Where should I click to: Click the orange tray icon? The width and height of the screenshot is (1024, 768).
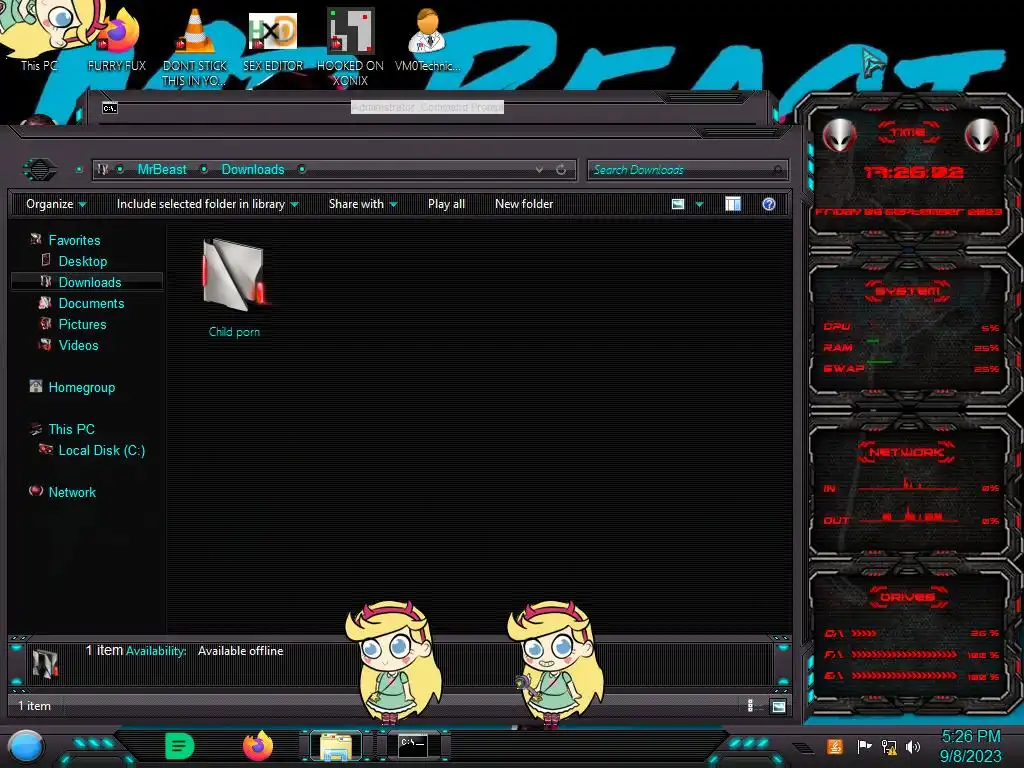(835, 746)
